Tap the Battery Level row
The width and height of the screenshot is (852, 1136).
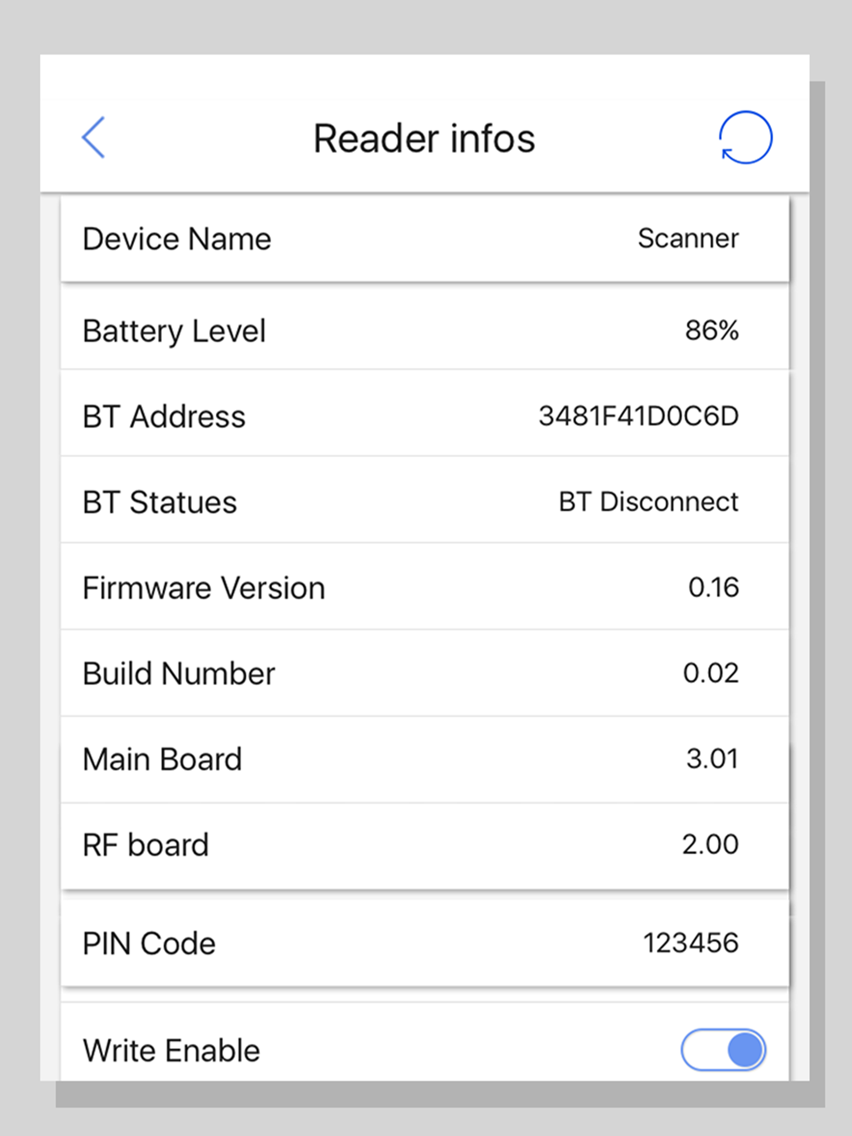(425, 330)
